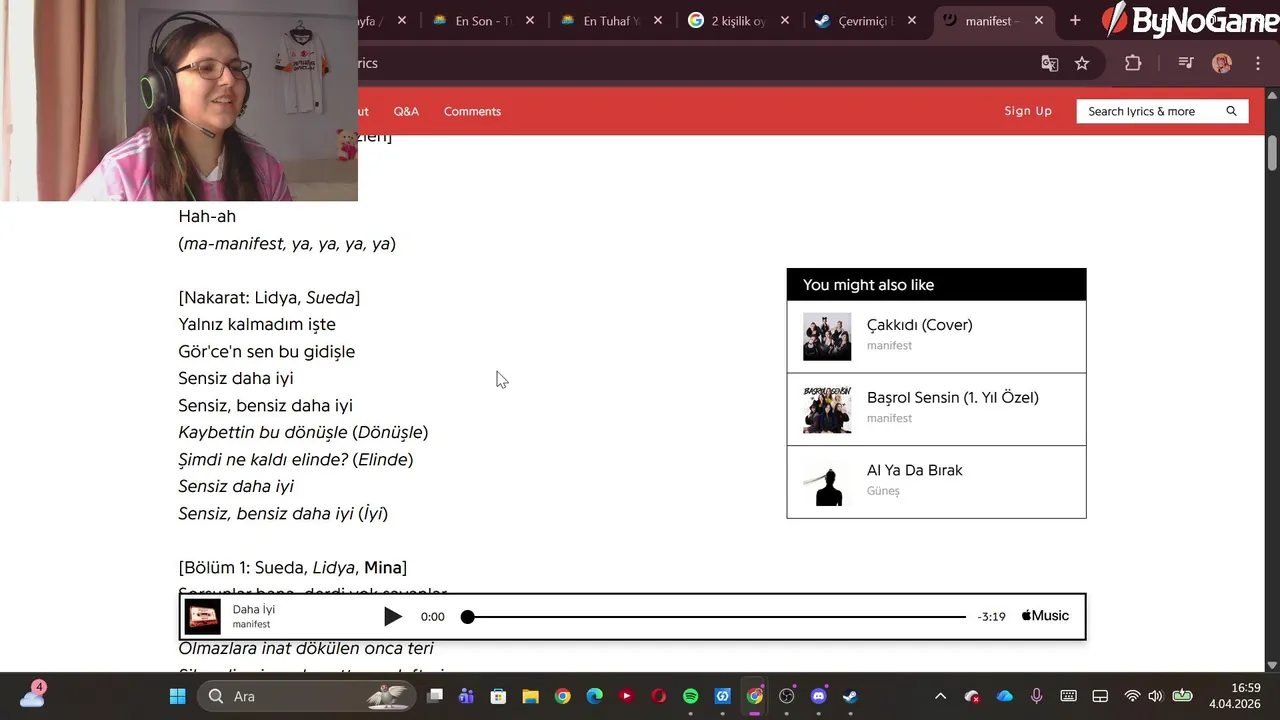Open Chrome media control icon
This screenshot has height=720, width=1280.
(x=1186, y=63)
